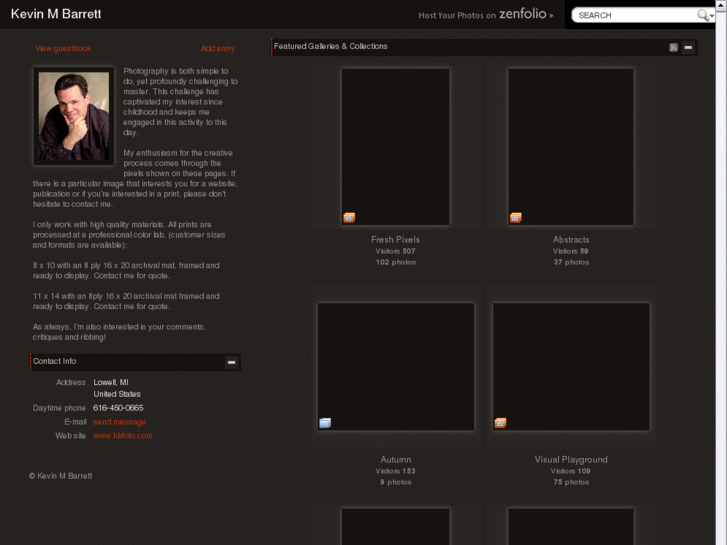Click the RSS feed icon in Featured Galleries header
The height and width of the screenshot is (545, 727).
[673, 47]
